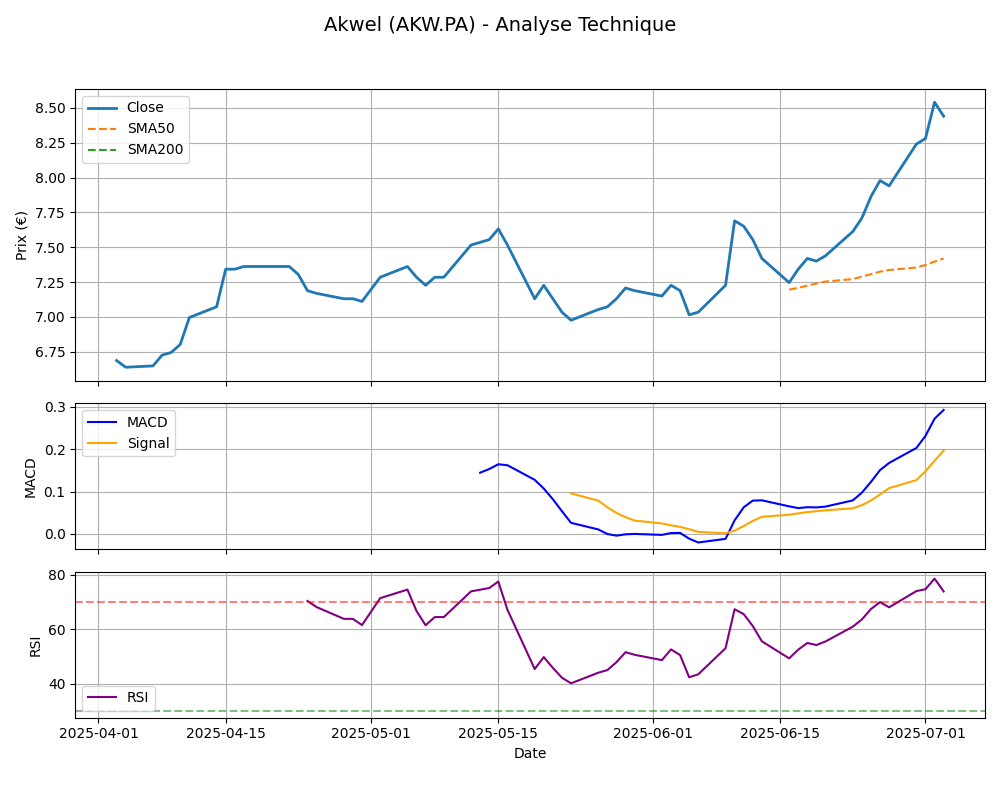Click the 2025-04-01 date label

[x=98, y=734]
